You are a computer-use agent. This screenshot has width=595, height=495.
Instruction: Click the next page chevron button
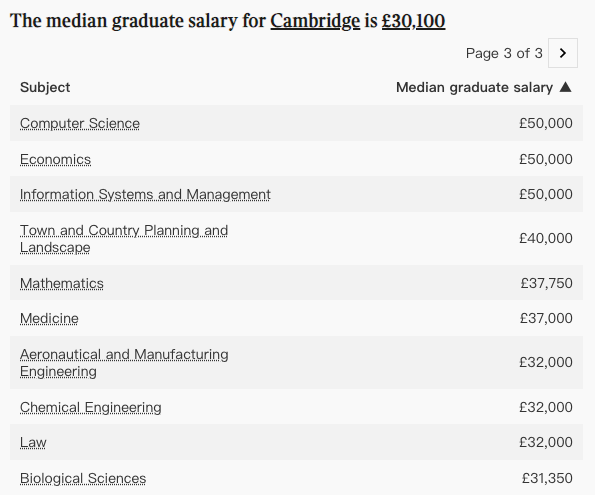click(563, 53)
